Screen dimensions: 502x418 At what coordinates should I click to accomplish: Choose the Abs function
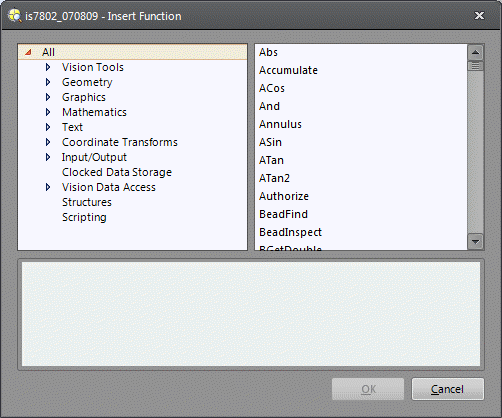click(268, 52)
